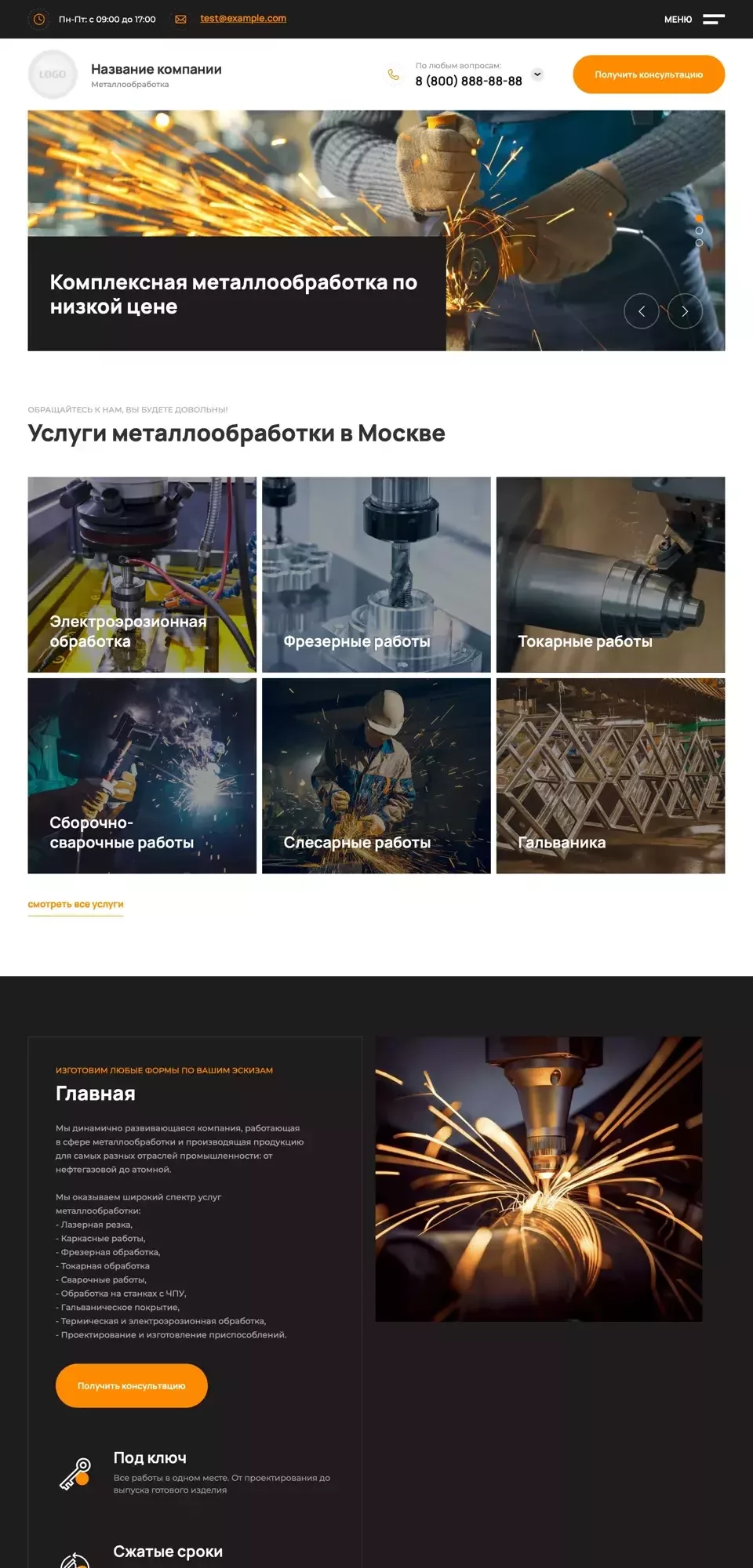Open the hamburger menu icon
The width and height of the screenshot is (753, 1568).
coord(713,20)
